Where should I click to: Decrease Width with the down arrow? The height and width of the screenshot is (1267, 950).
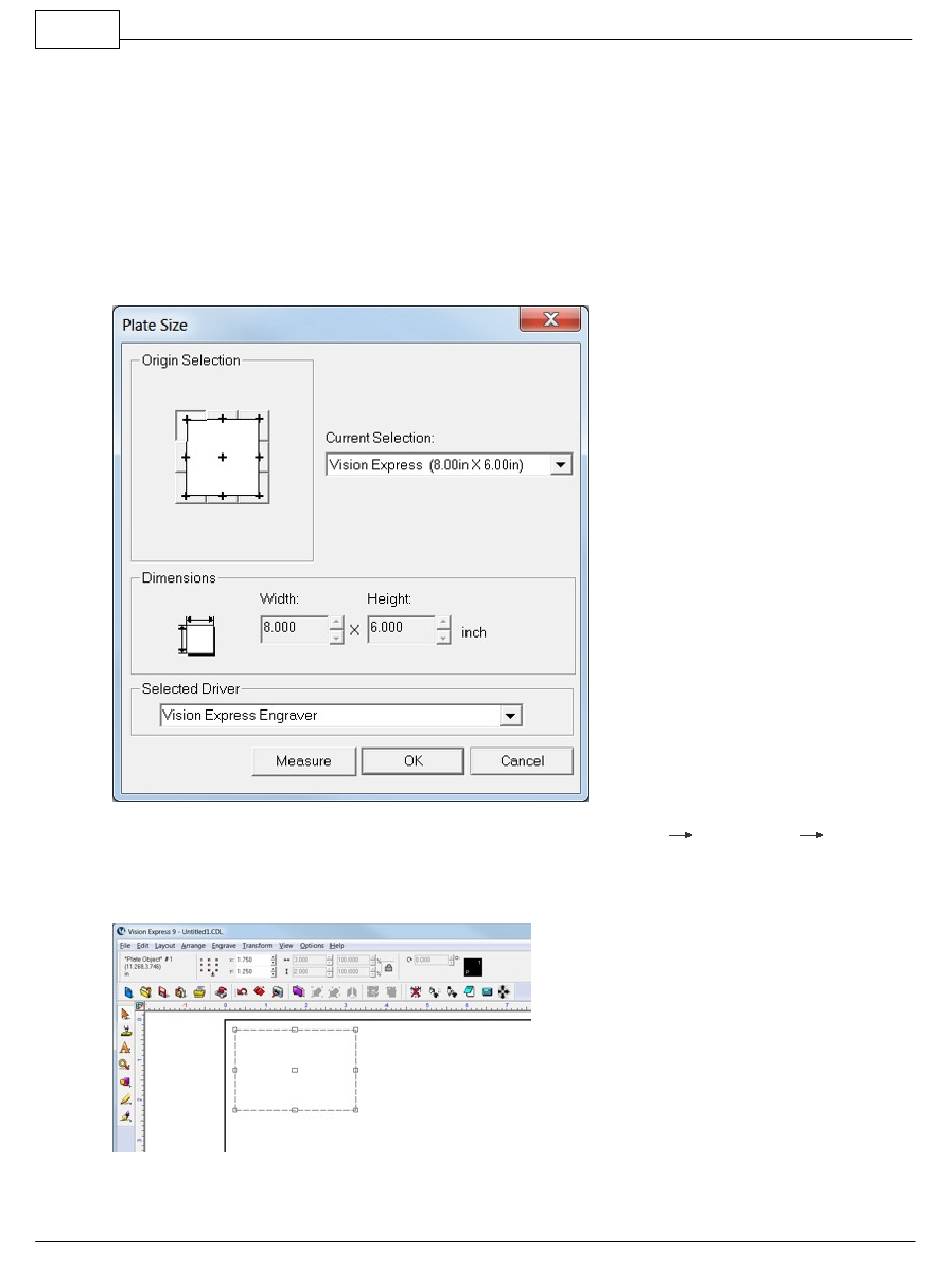click(x=337, y=637)
